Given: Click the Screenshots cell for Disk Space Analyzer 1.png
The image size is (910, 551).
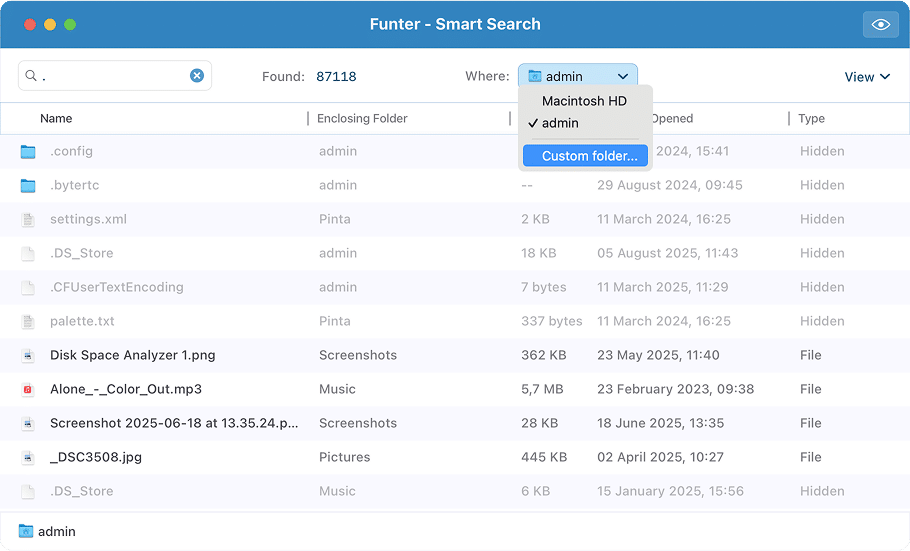Looking at the screenshot, I should pyautogui.click(x=358, y=355).
